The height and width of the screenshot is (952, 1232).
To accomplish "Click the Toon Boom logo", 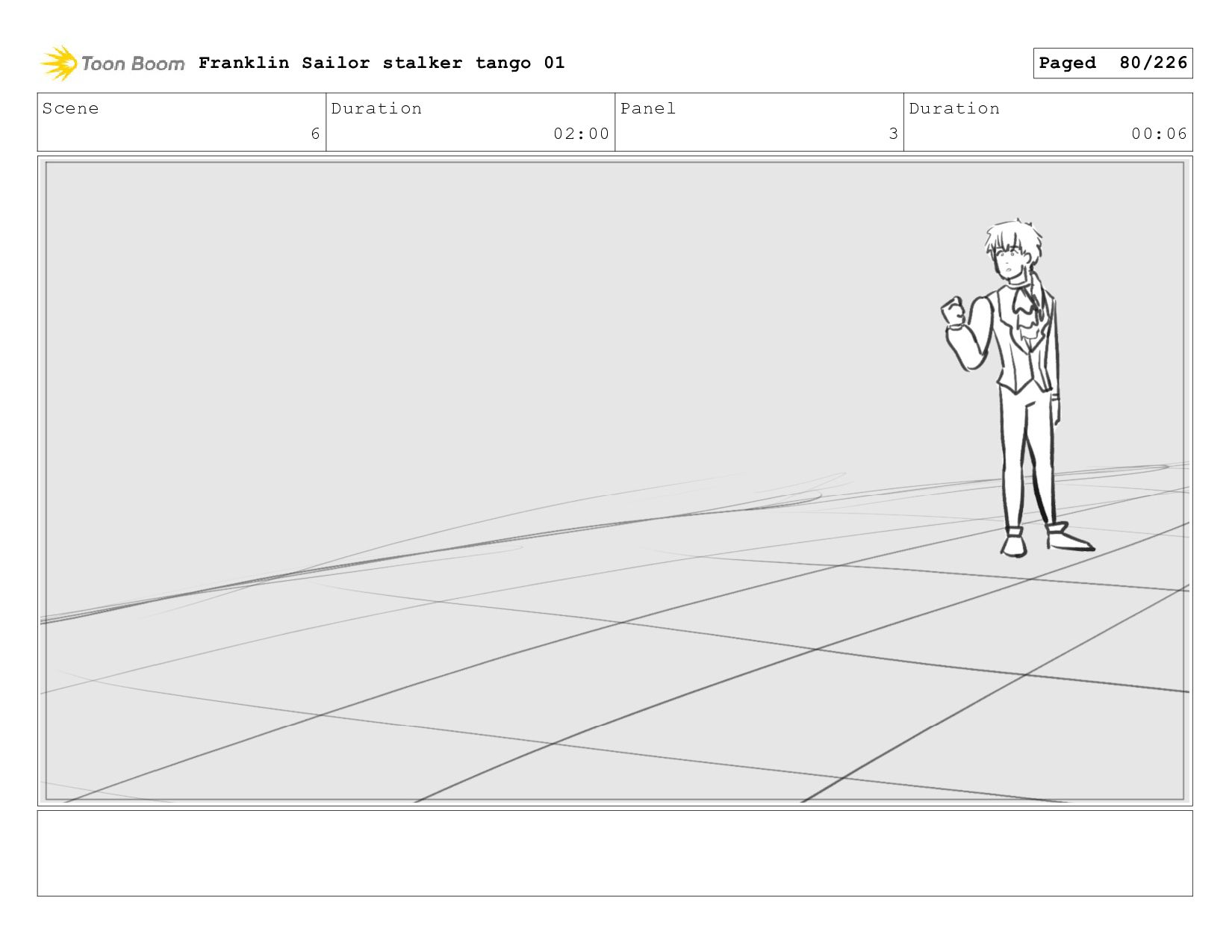I will (112, 63).
